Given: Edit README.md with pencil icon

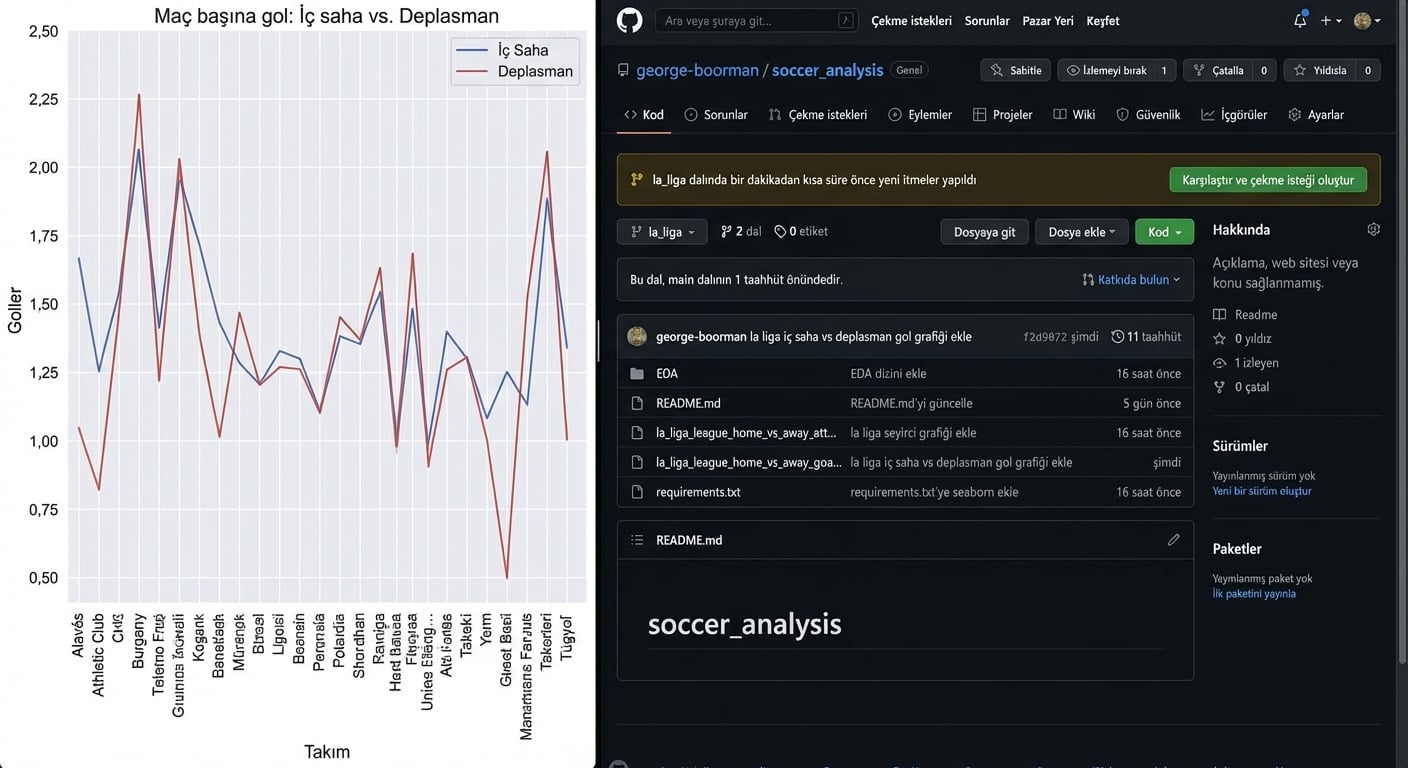Looking at the screenshot, I should 1173,540.
